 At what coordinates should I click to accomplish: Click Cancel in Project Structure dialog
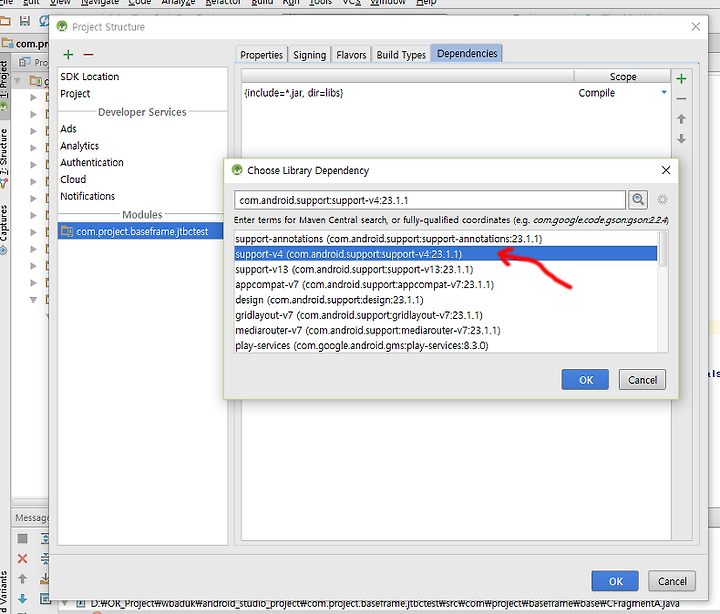(x=672, y=581)
